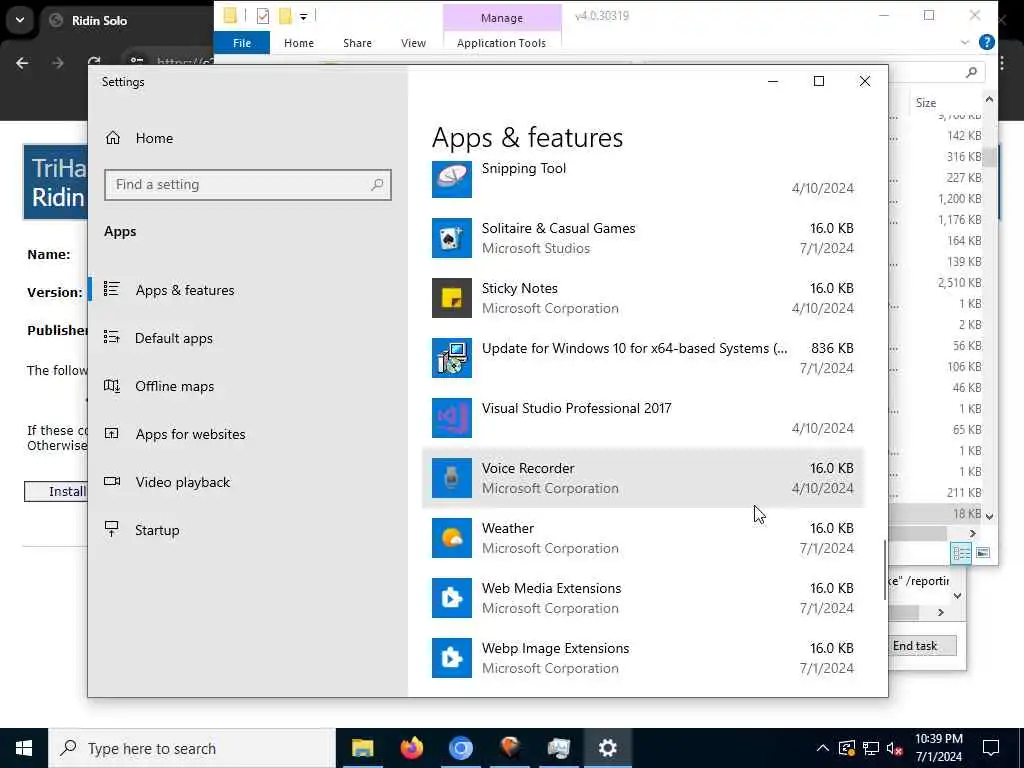Click Explorer horizontal scrollbar right arrow
Image resolution: width=1024 pixels, height=768 pixels.
pyautogui.click(x=972, y=534)
